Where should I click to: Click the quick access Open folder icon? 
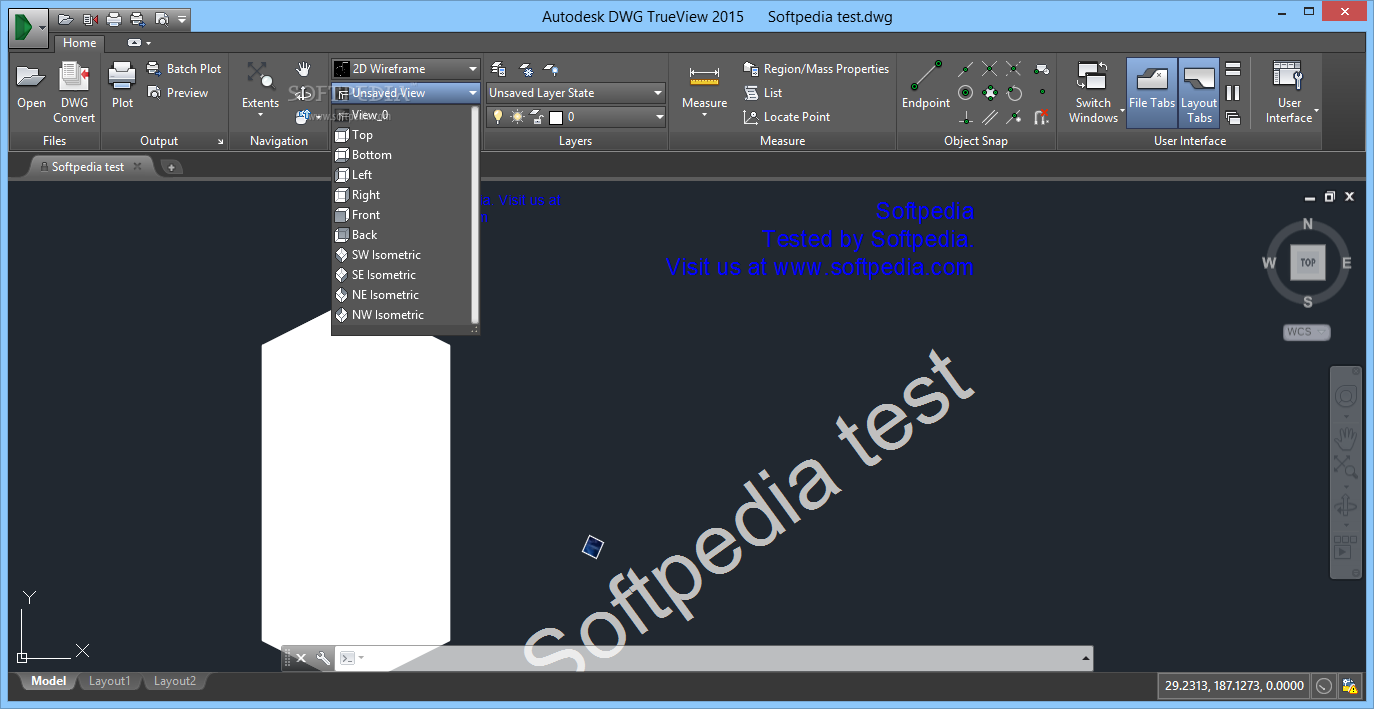pos(66,18)
